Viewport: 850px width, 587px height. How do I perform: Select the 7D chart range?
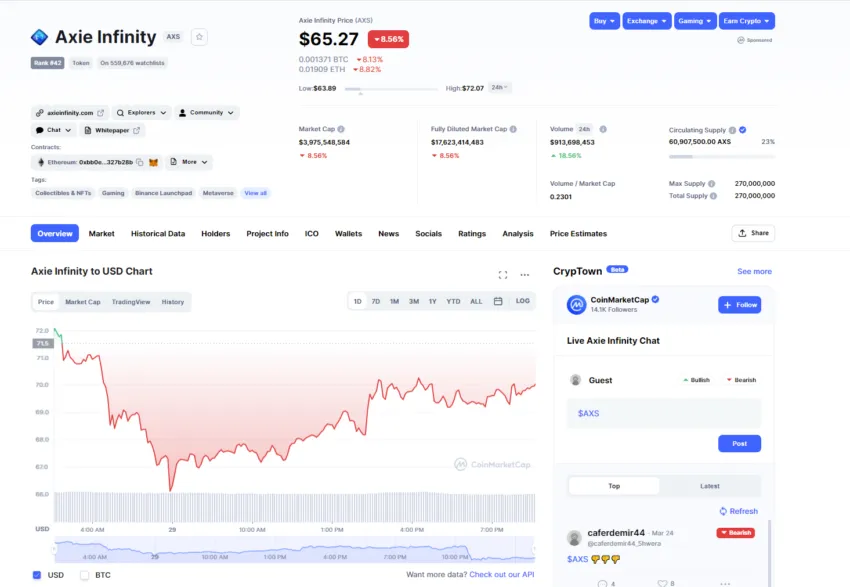[x=376, y=301]
